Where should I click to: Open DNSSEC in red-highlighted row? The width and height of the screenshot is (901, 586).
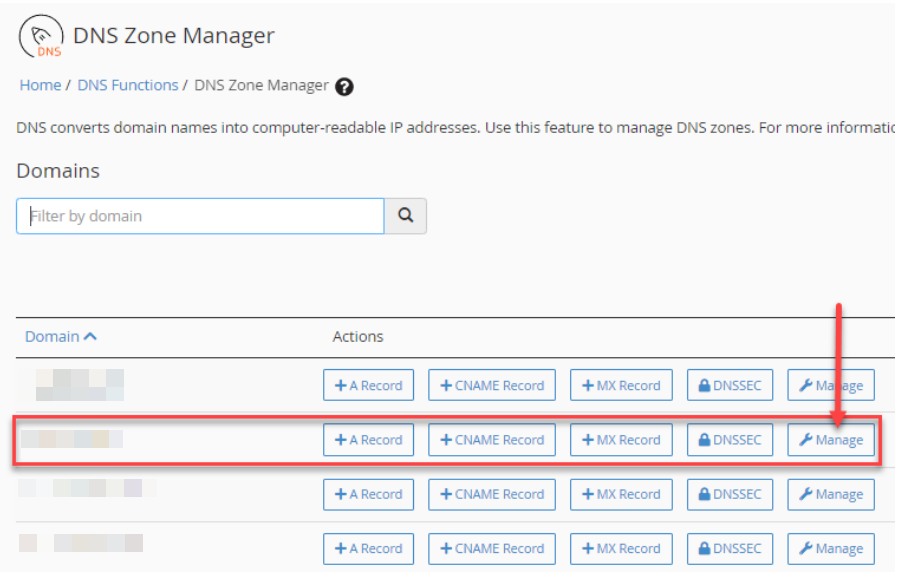tap(730, 440)
